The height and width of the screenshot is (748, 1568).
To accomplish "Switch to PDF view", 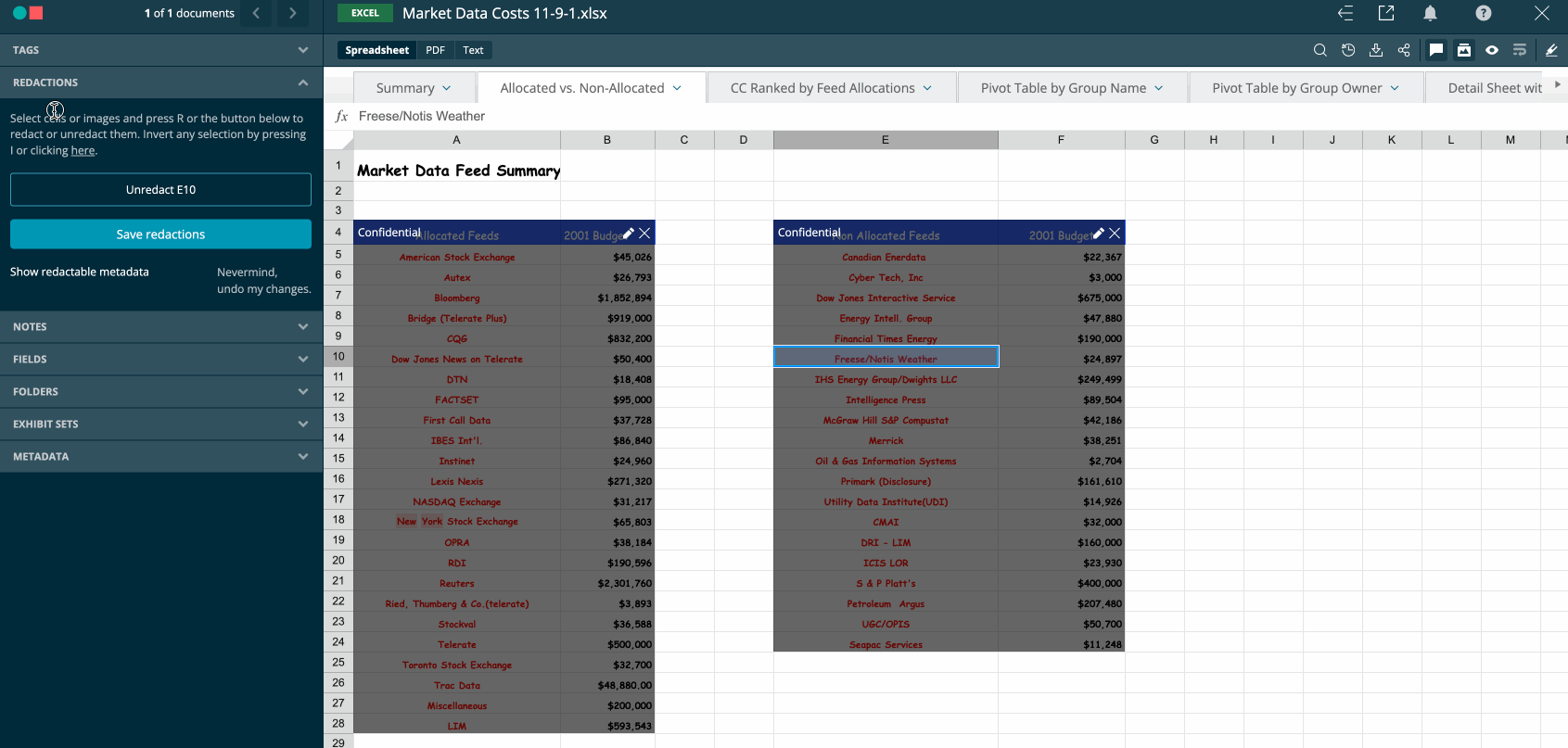I will 436,50.
